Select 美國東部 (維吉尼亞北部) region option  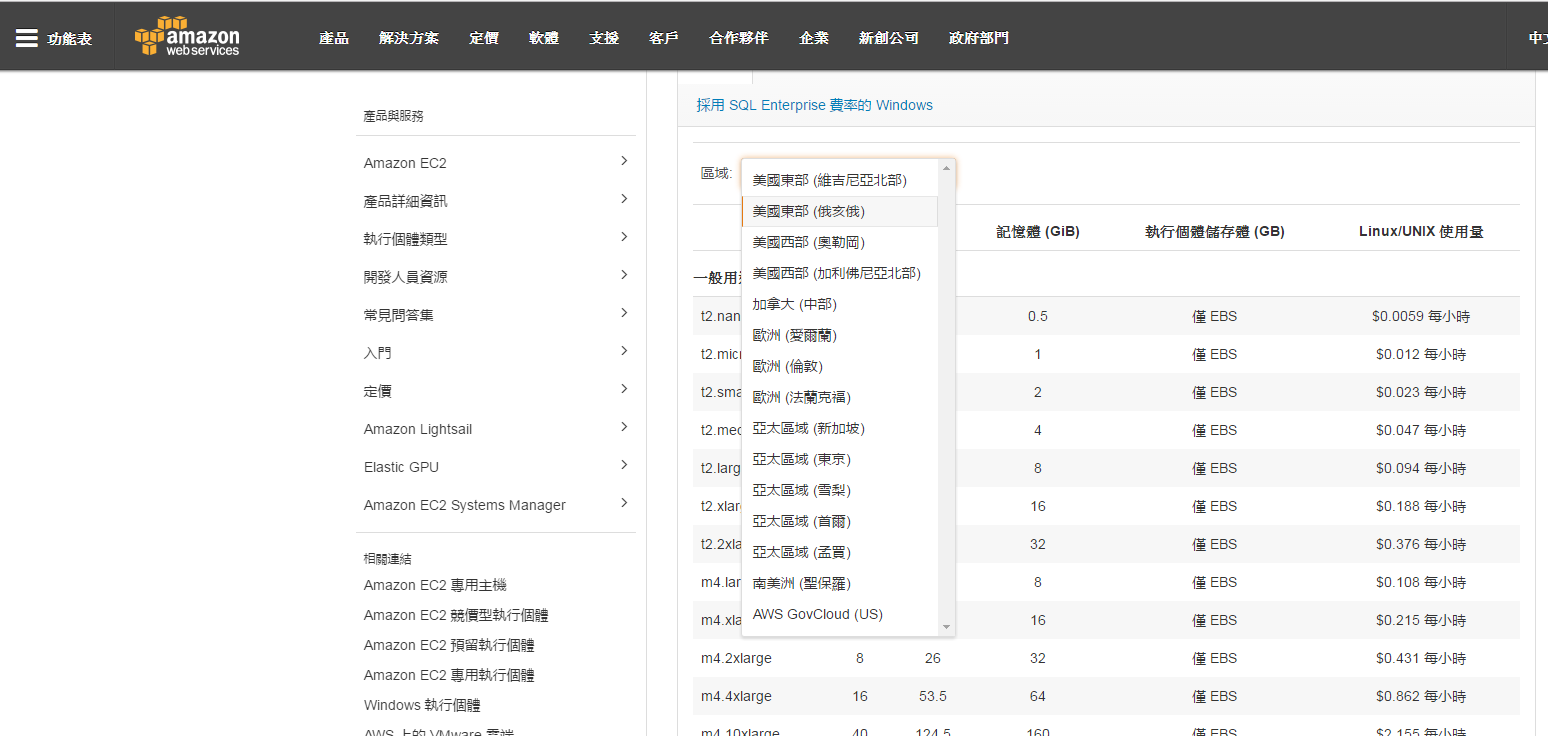point(840,180)
